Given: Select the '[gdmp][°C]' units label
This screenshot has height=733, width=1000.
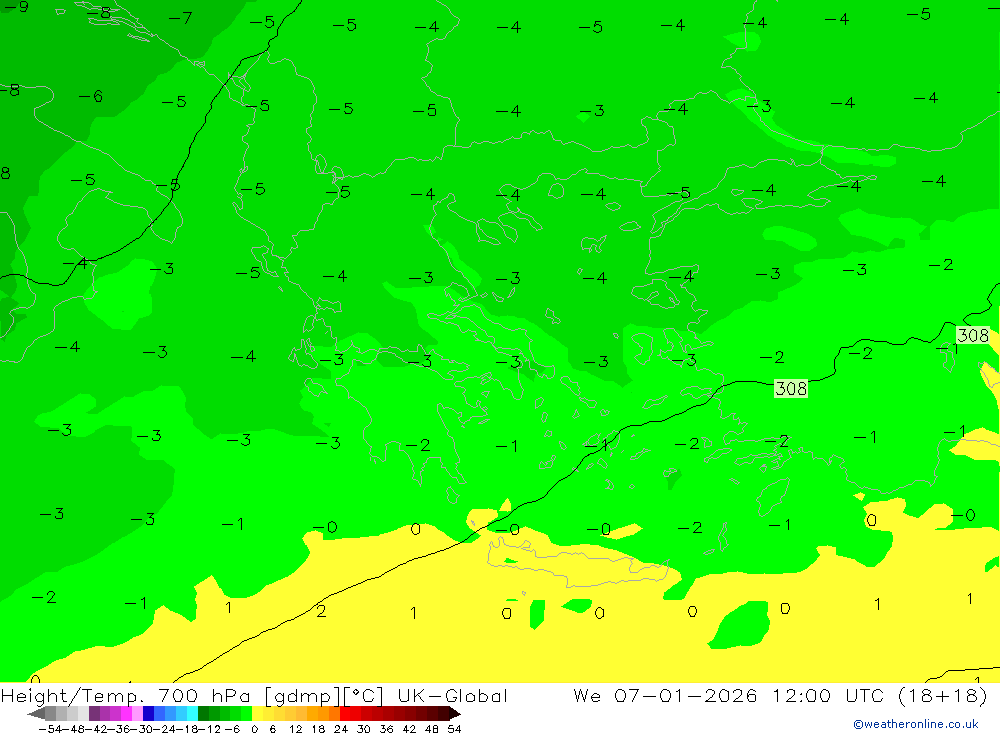Looking at the screenshot, I should (x=325, y=695).
